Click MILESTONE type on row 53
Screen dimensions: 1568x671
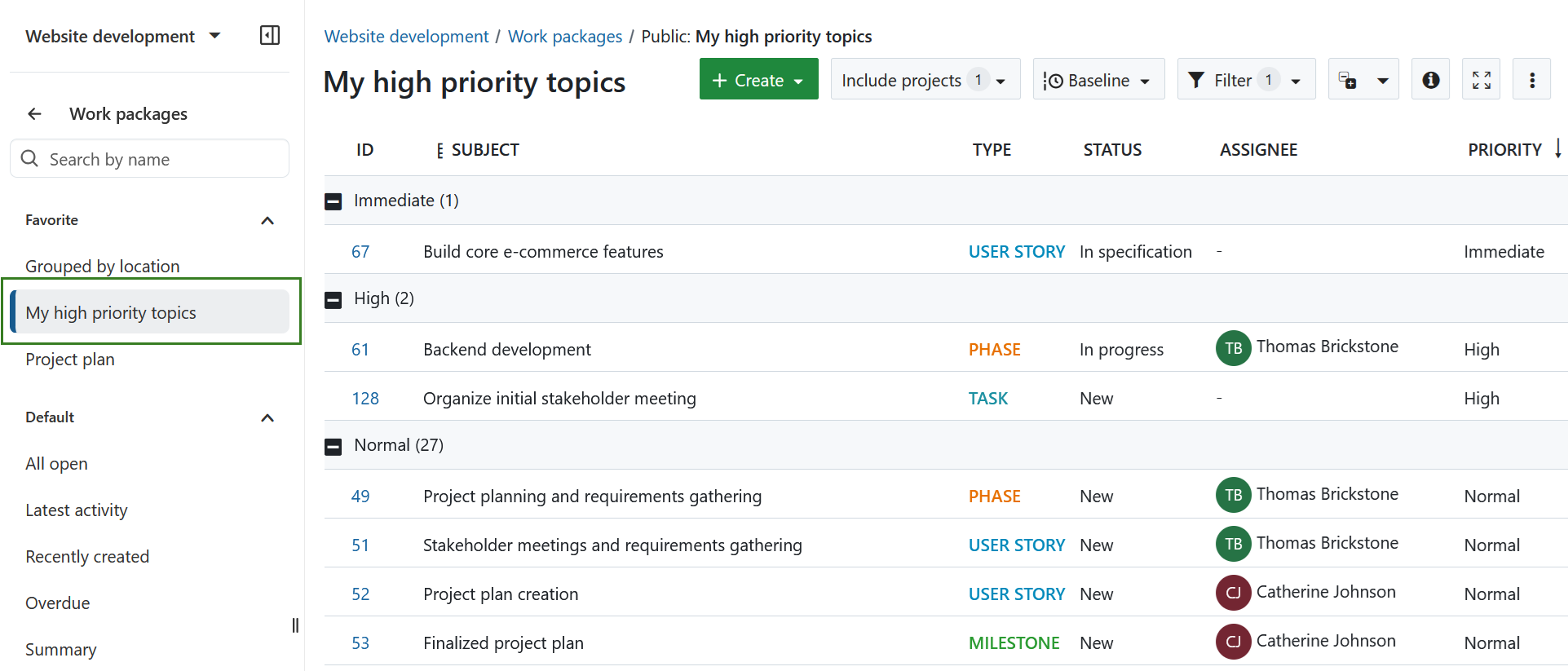[1014, 642]
